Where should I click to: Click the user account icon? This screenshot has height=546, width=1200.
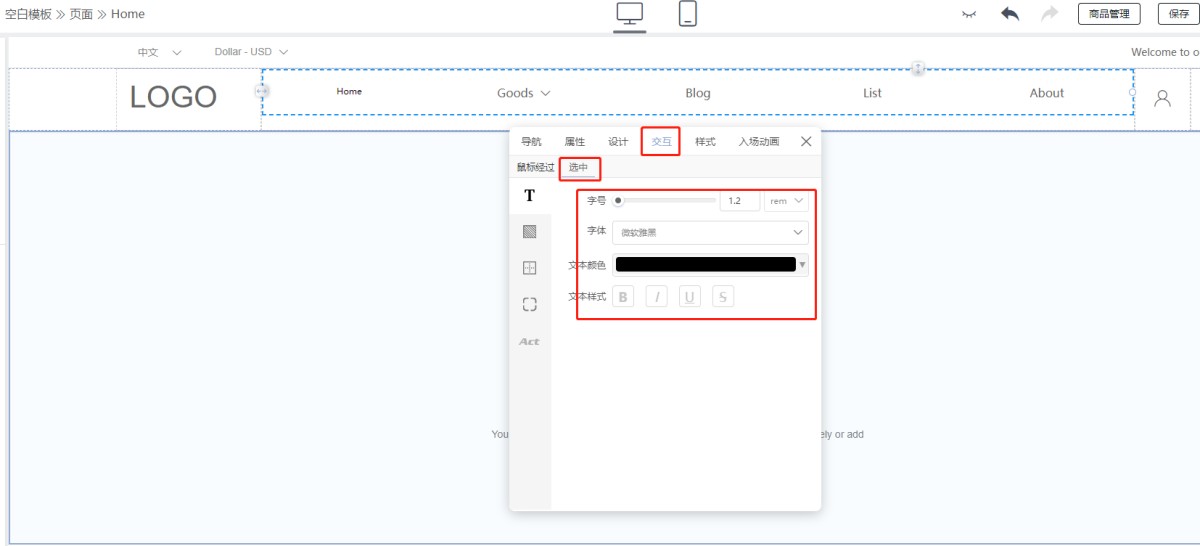pyautogui.click(x=1162, y=98)
